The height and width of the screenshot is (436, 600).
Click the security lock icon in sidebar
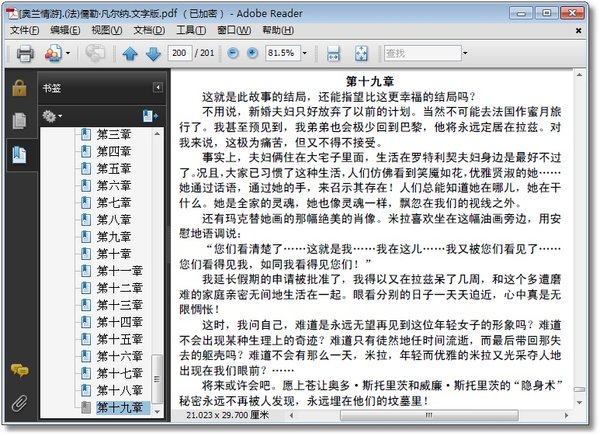tap(20, 88)
